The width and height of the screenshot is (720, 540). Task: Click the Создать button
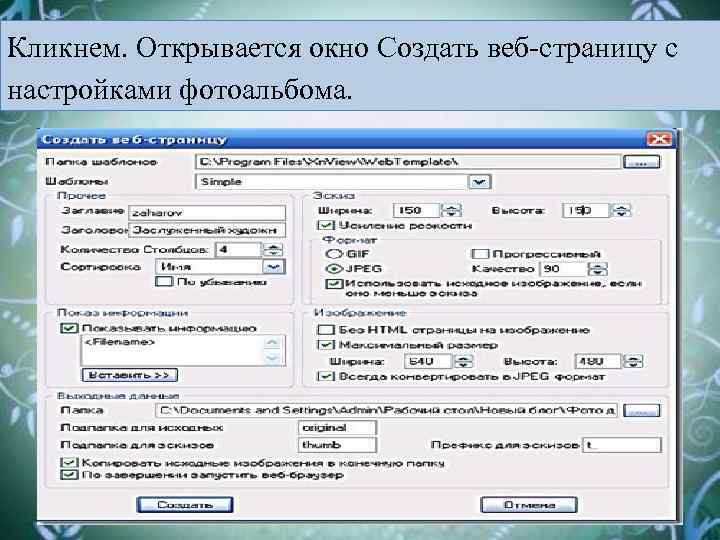coord(185,505)
